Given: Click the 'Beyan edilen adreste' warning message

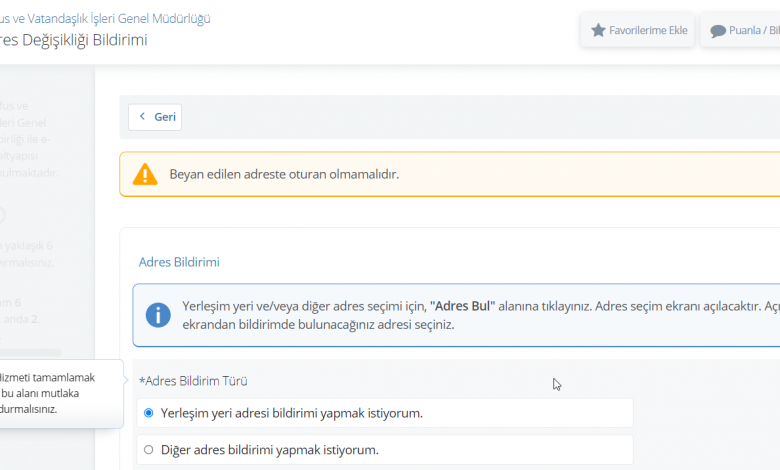Looking at the screenshot, I should [x=284, y=174].
